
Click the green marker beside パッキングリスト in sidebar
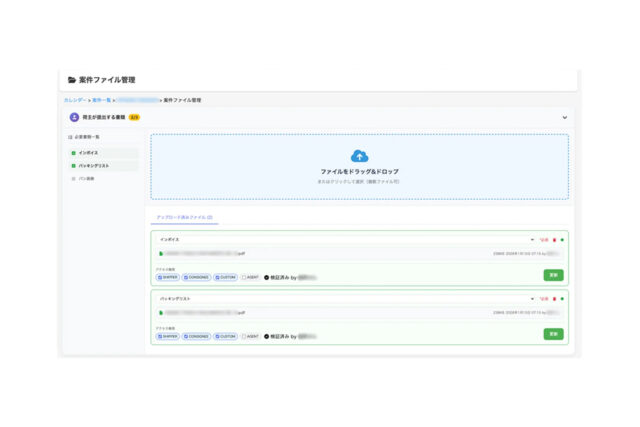tap(73, 166)
